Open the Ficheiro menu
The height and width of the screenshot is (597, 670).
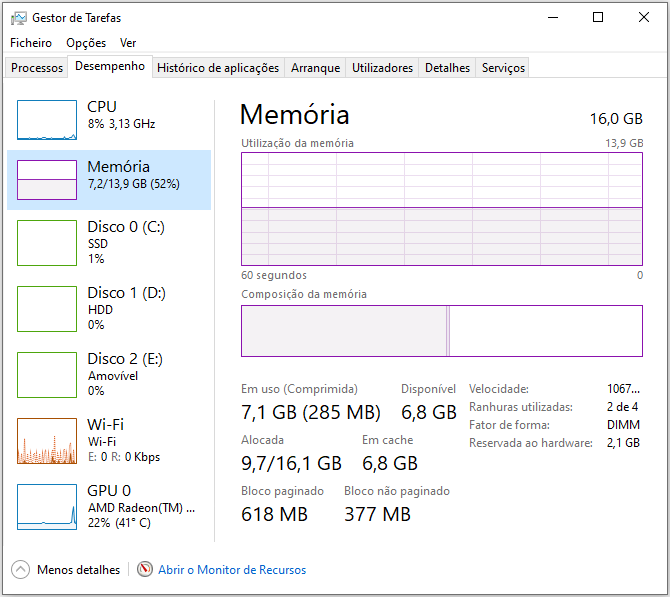[31, 43]
